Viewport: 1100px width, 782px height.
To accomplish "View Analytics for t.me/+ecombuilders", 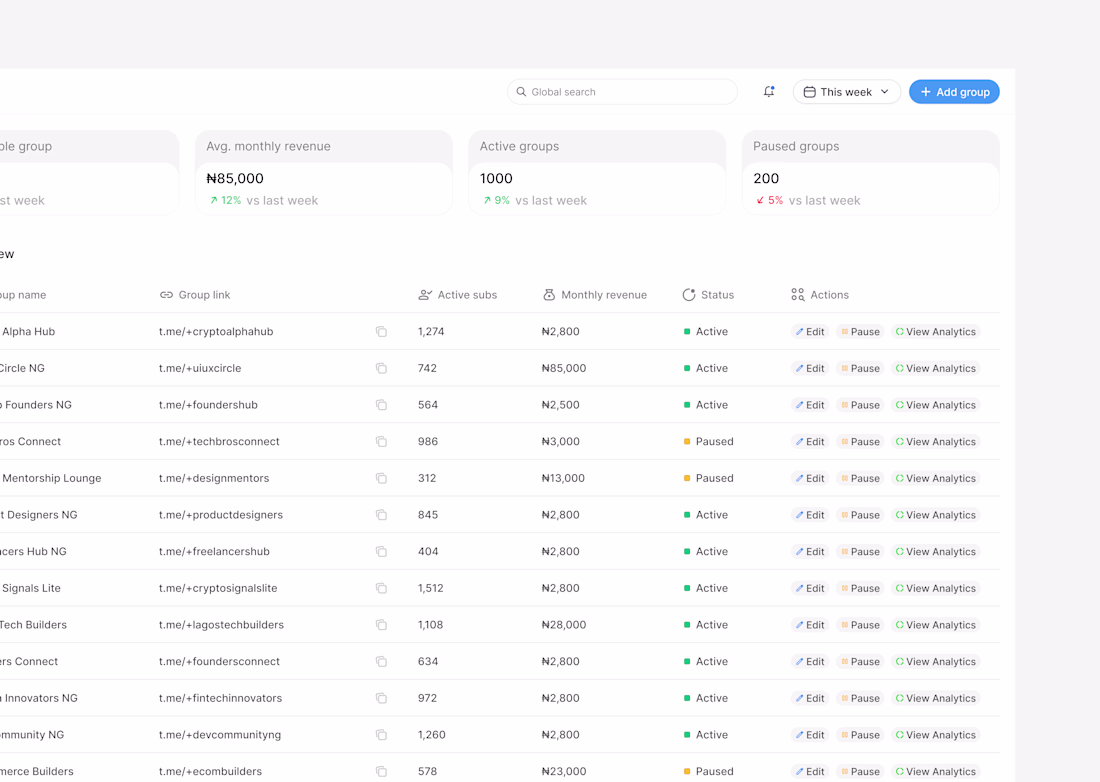I will point(935,771).
